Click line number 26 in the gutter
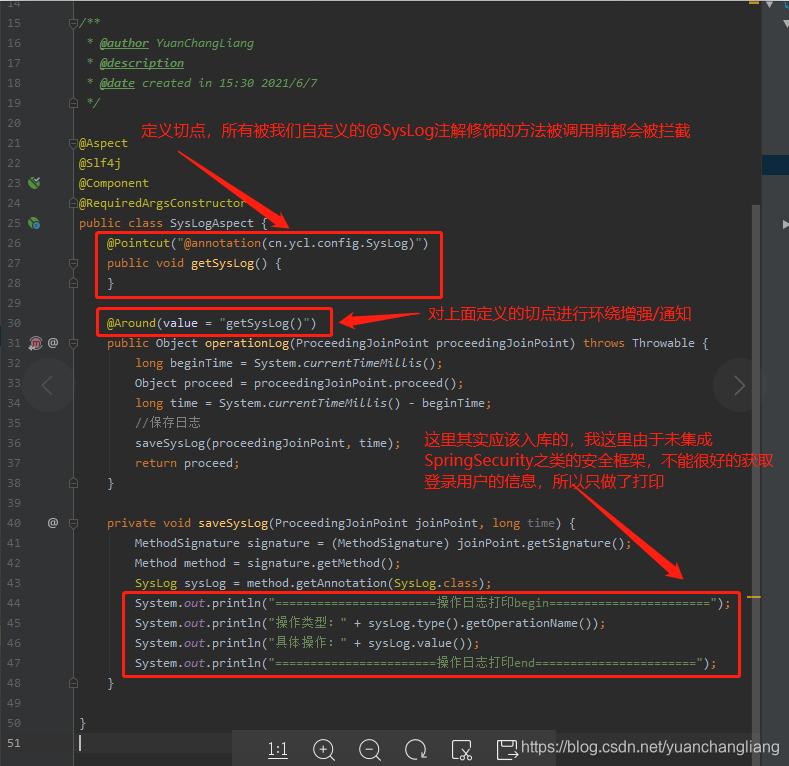The image size is (789, 766). coord(14,243)
